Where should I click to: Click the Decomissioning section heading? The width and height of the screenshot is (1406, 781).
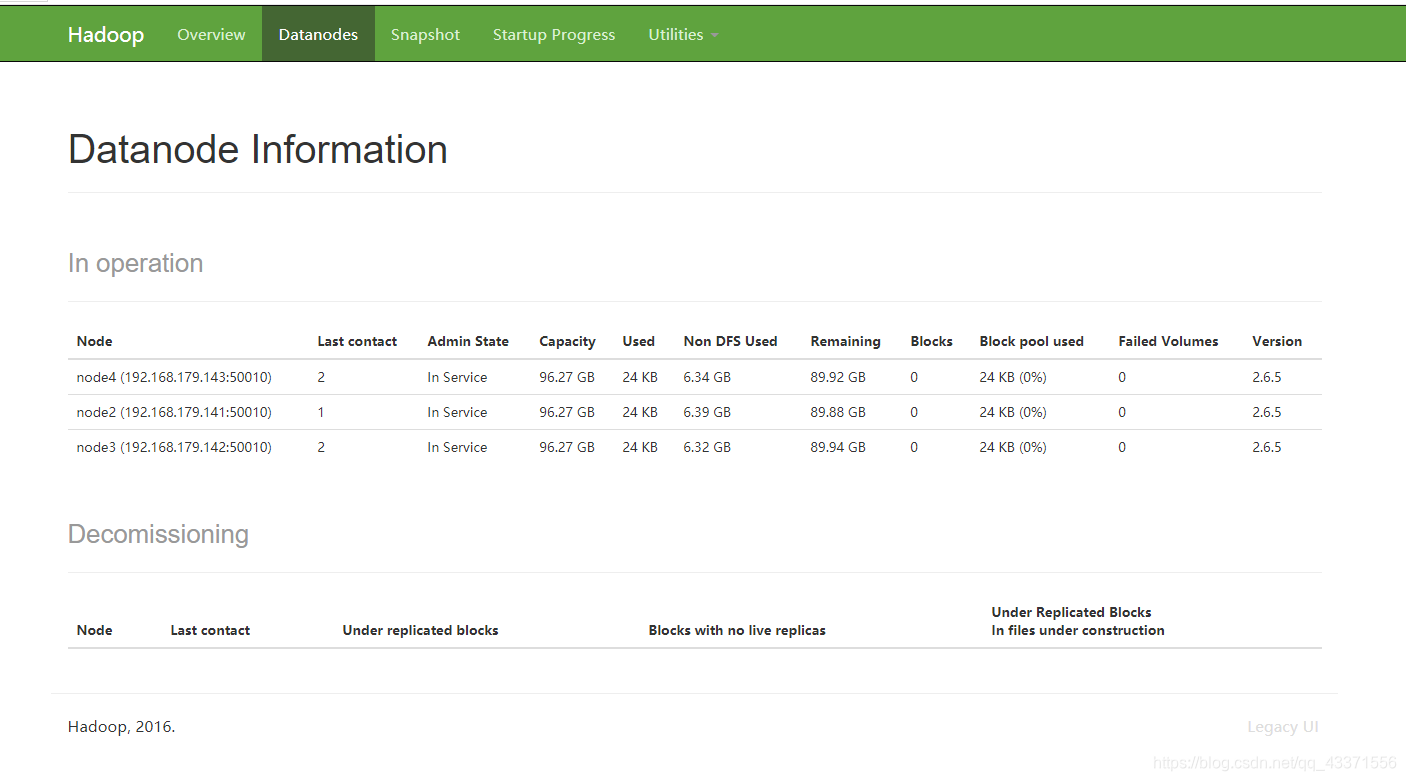click(x=158, y=534)
